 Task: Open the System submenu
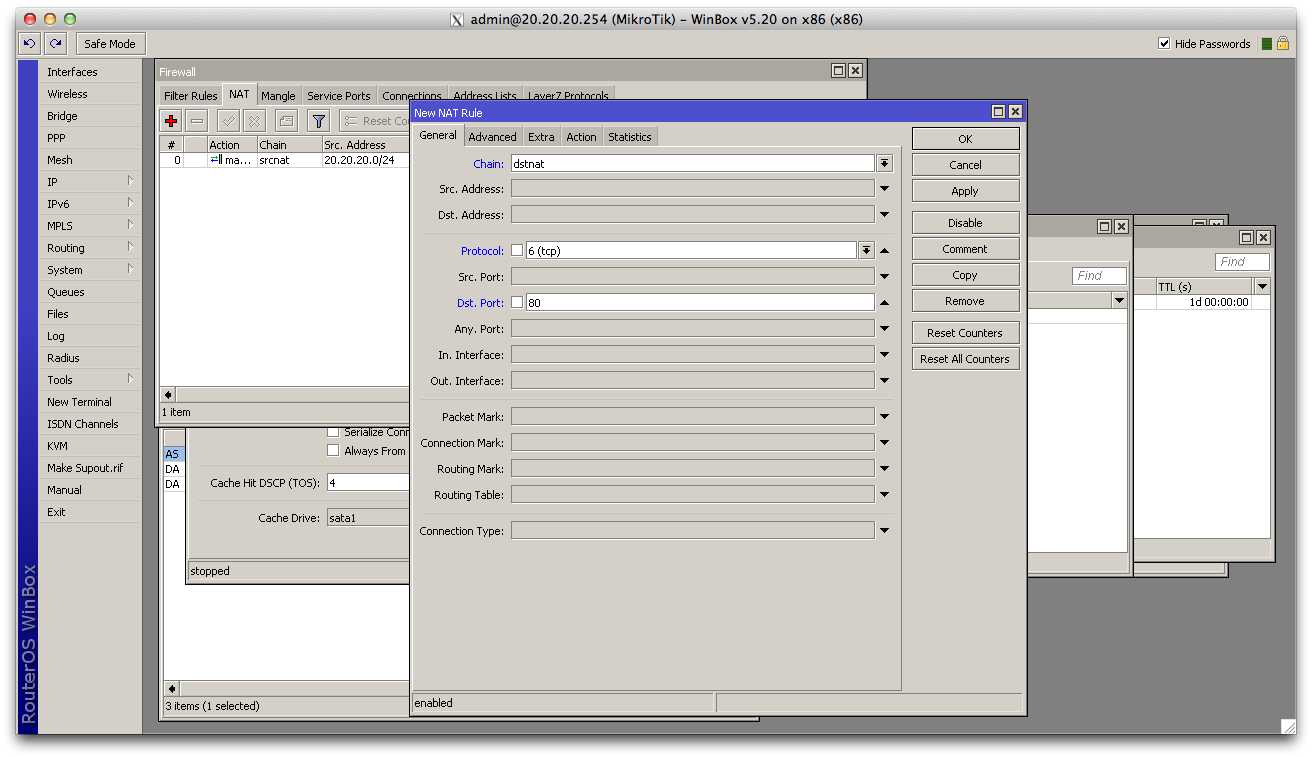(x=90, y=270)
